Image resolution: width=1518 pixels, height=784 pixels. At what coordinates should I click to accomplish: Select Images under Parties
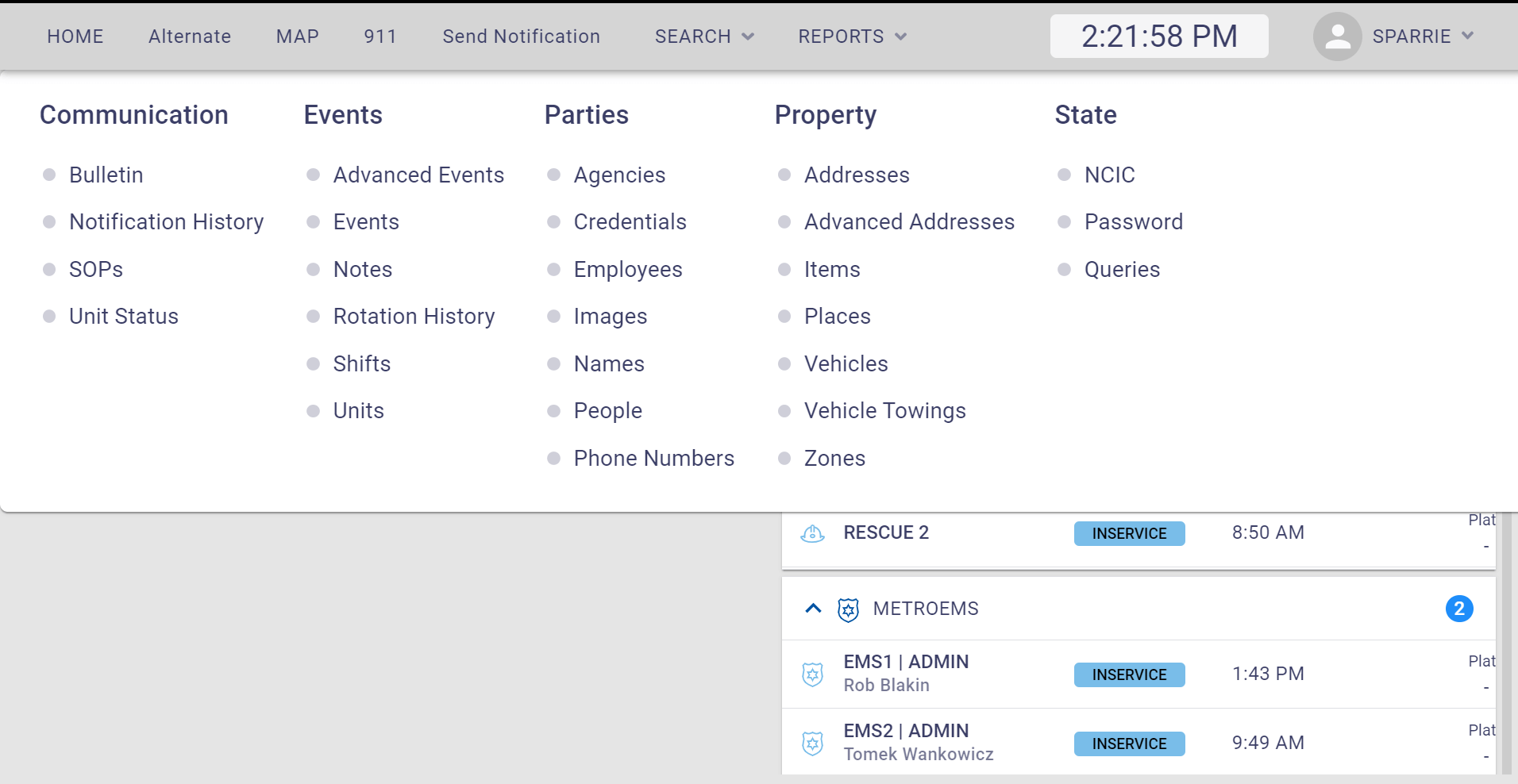(611, 317)
